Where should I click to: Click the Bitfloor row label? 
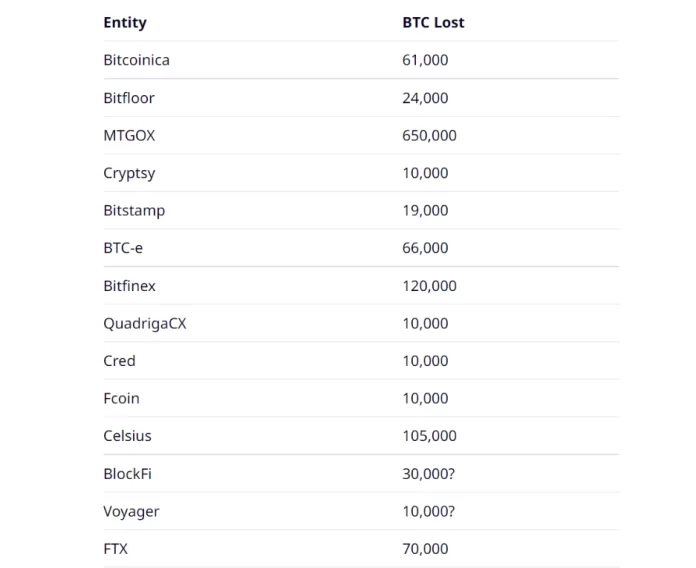tap(129, 98)
